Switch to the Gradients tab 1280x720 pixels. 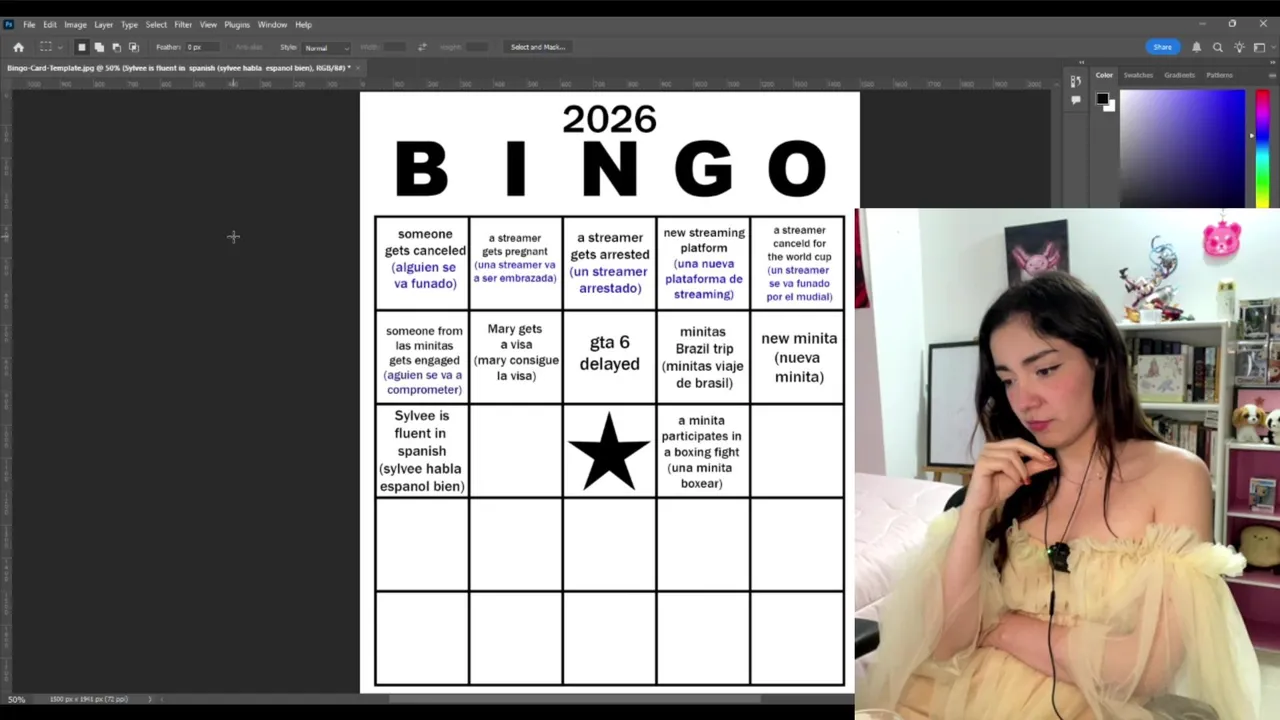[x=1179, y=75]
